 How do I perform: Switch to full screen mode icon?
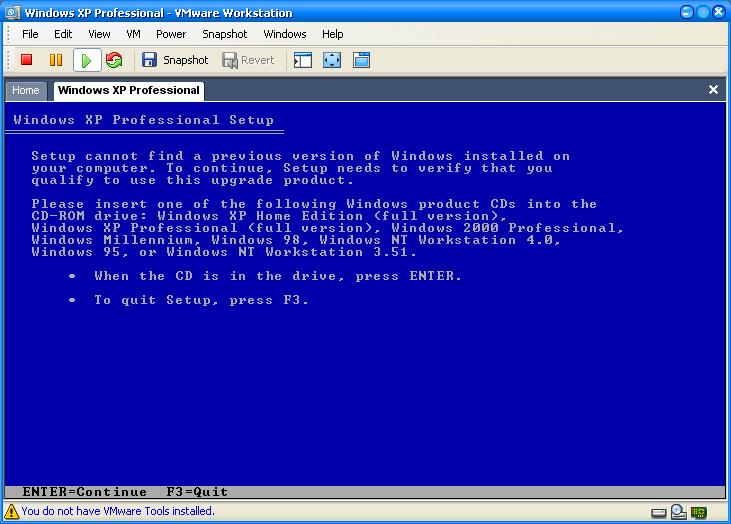pyautogui.click(x=331, y=60)
